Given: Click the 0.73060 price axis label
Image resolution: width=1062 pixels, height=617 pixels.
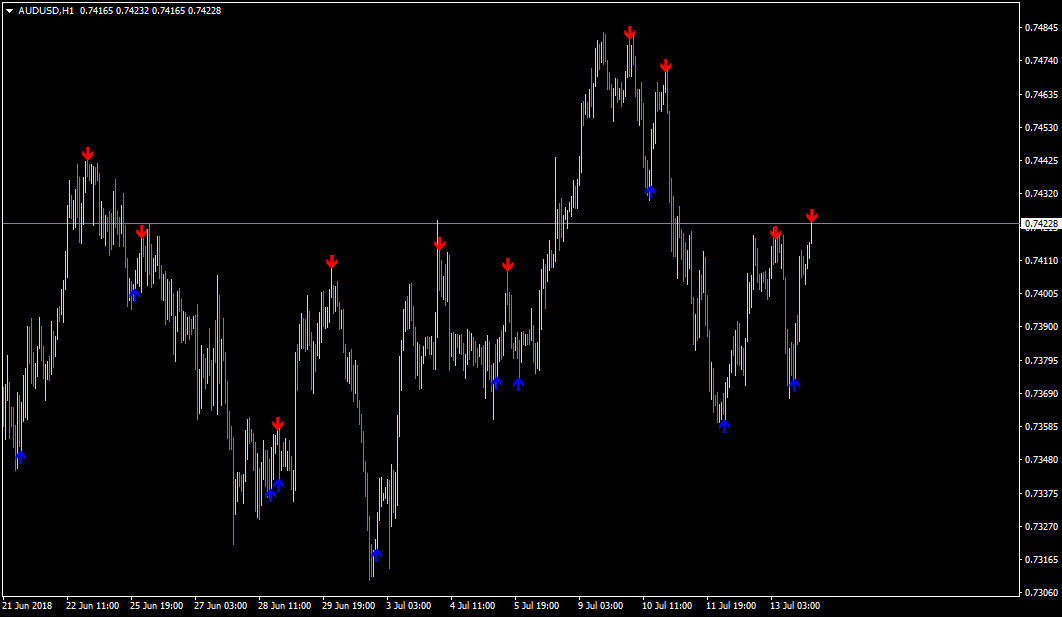Looking at the screenshot, I should click(1041, 593).
